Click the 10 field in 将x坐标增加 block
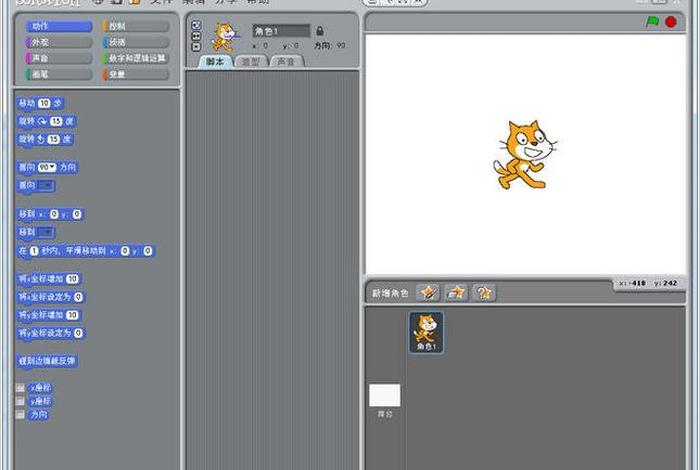 72,279
